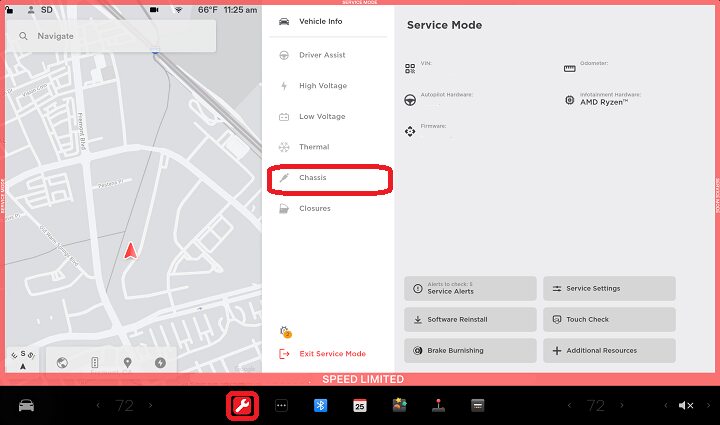The image size is (720, 425).
Task: Tap the Navigate search field
Action: point(110,36)
